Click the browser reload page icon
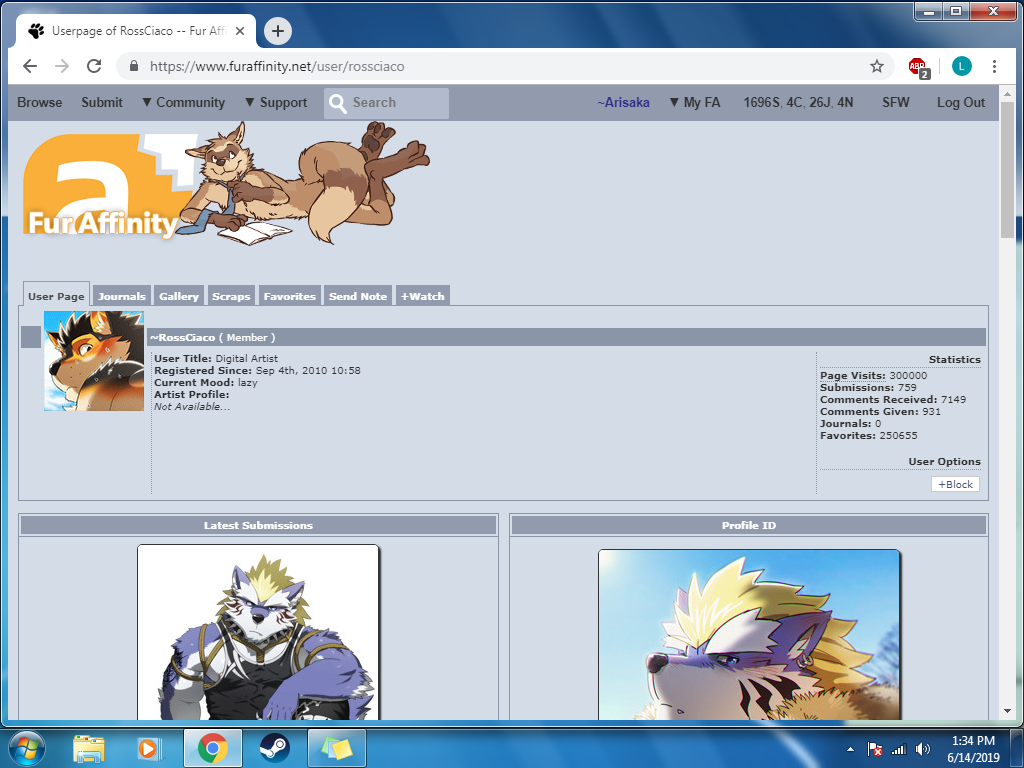The width and height of the screenshot is (1024, 768). point(94,66)
